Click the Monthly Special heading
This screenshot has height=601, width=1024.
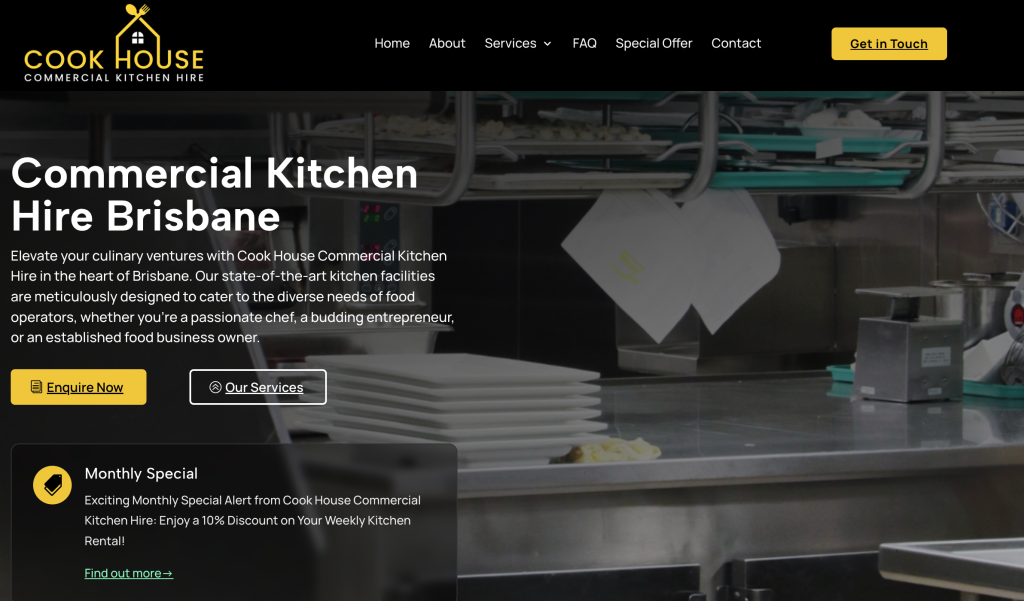click(x=141, y=474)
